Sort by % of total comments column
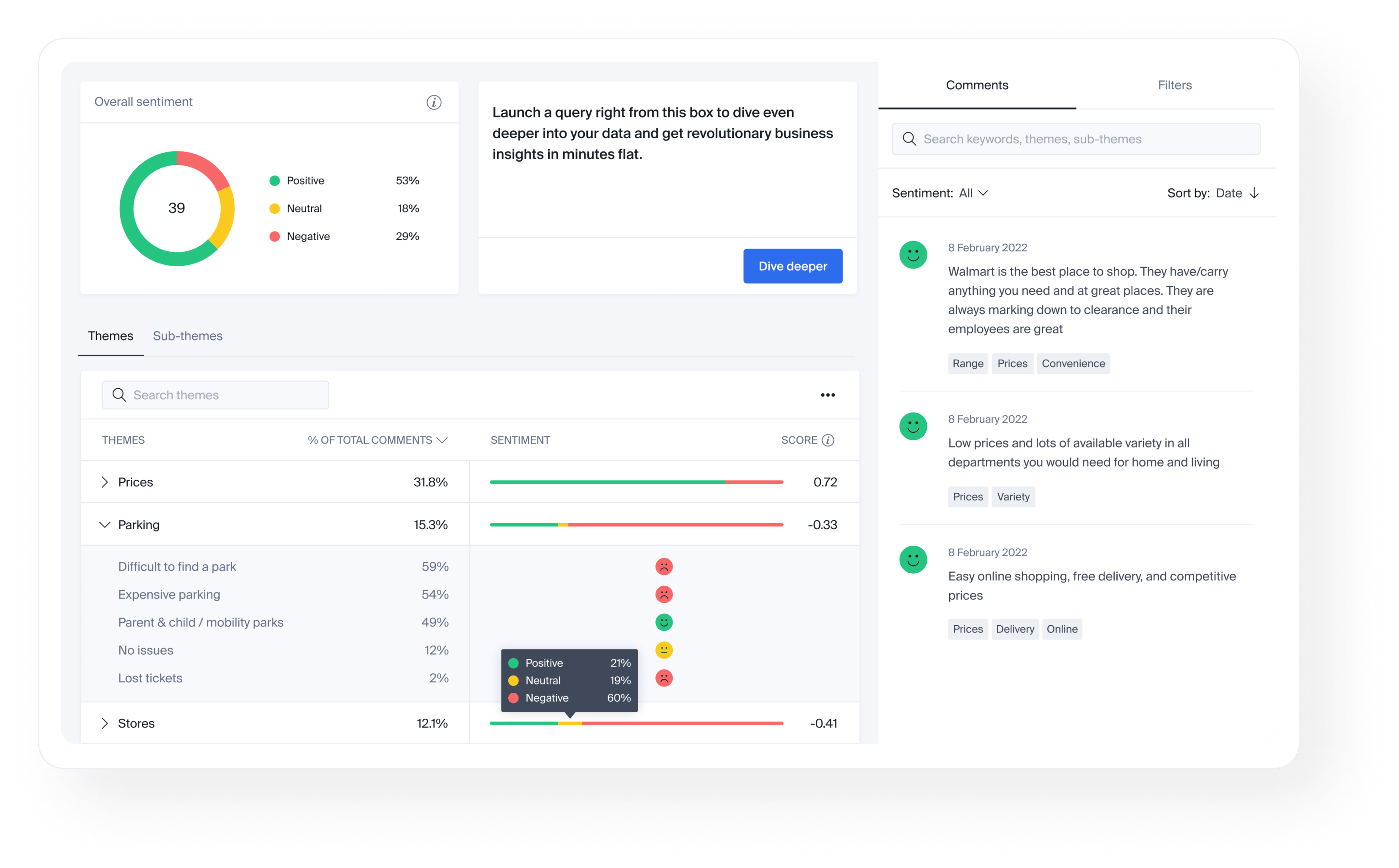 [377, 440]
